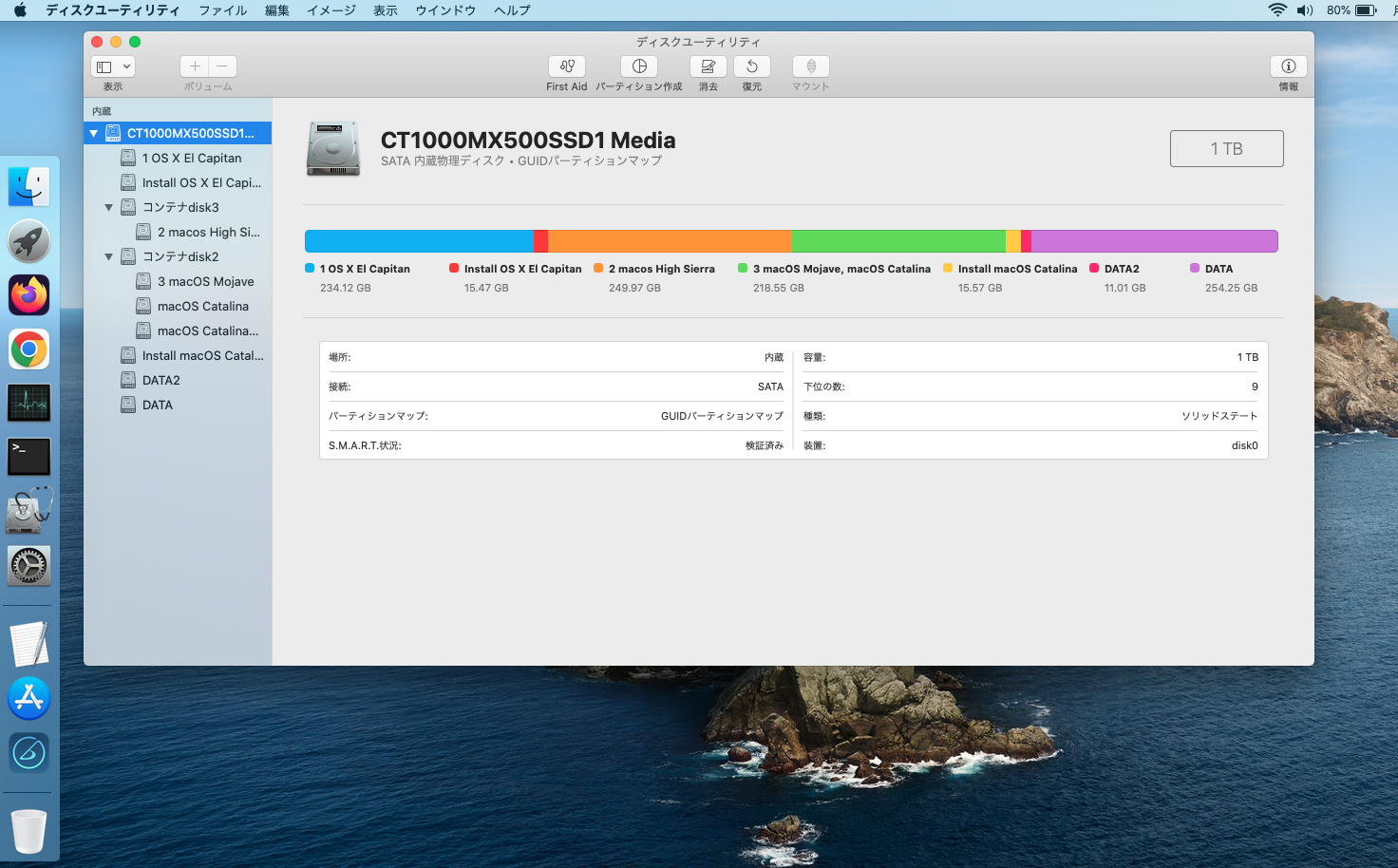Click the 249.97 GB size value

coord(634,288)
